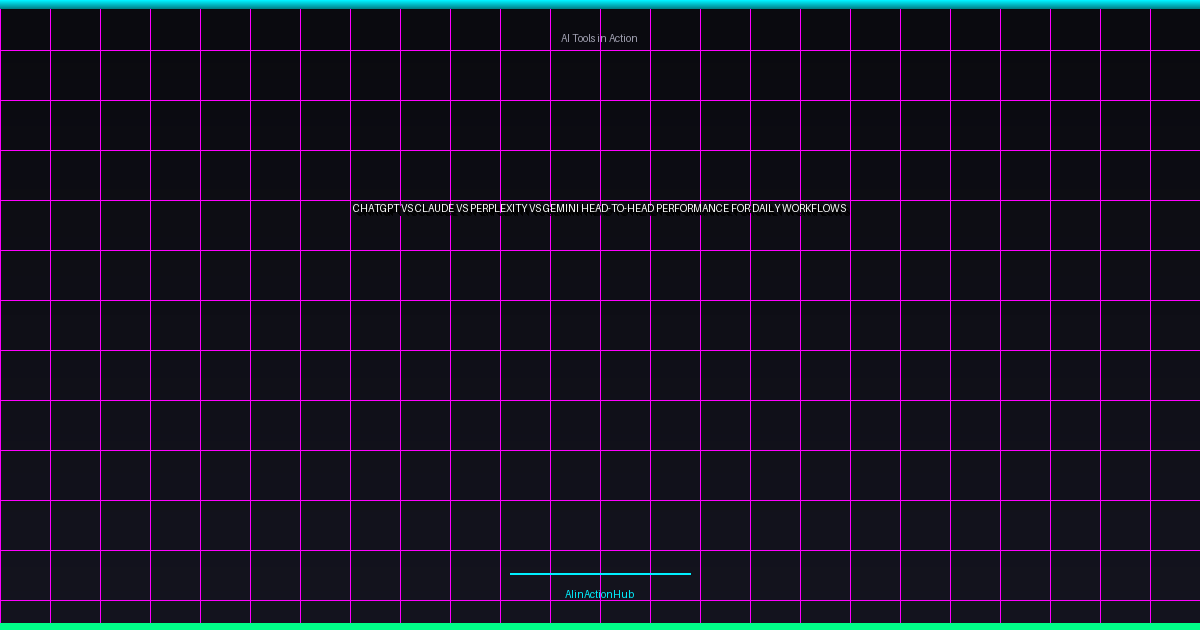Click the word CHATGPT in the headline
This screenshot has height=630, width=1200.
(375, 209)
